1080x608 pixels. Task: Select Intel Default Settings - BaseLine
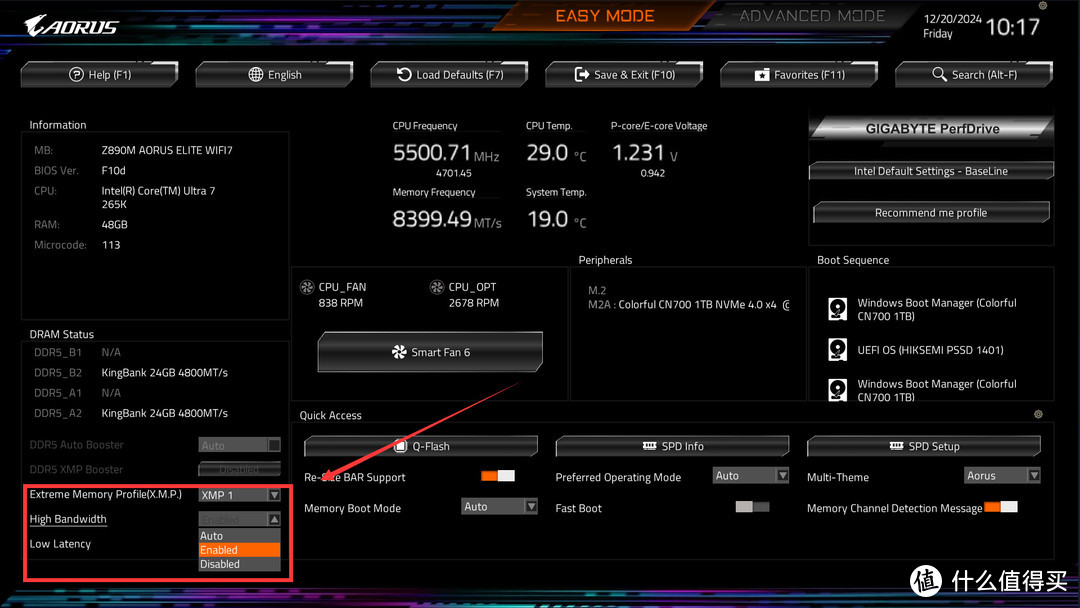tap(931, 171)
